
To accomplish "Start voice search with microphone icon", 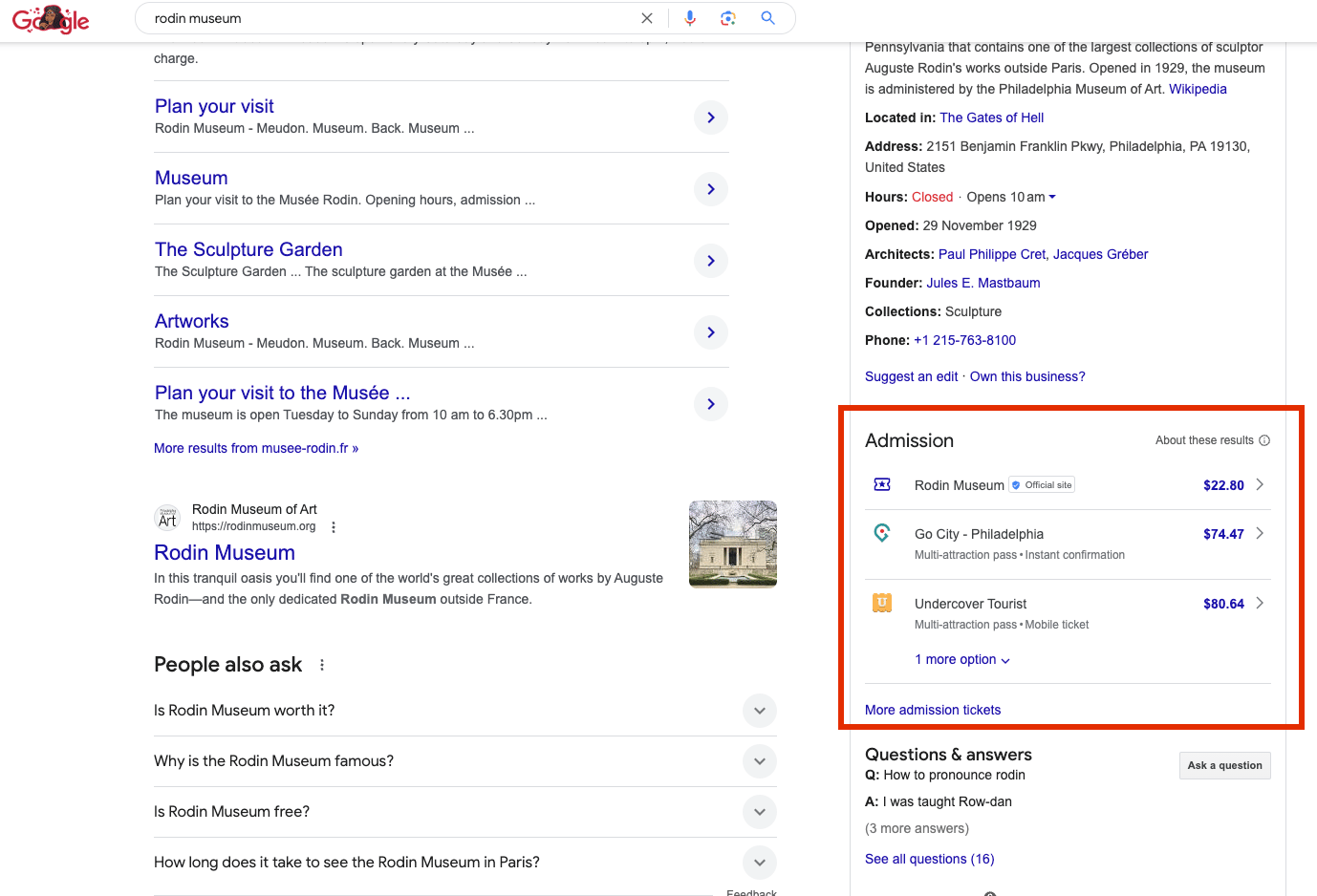I will 690,18.
